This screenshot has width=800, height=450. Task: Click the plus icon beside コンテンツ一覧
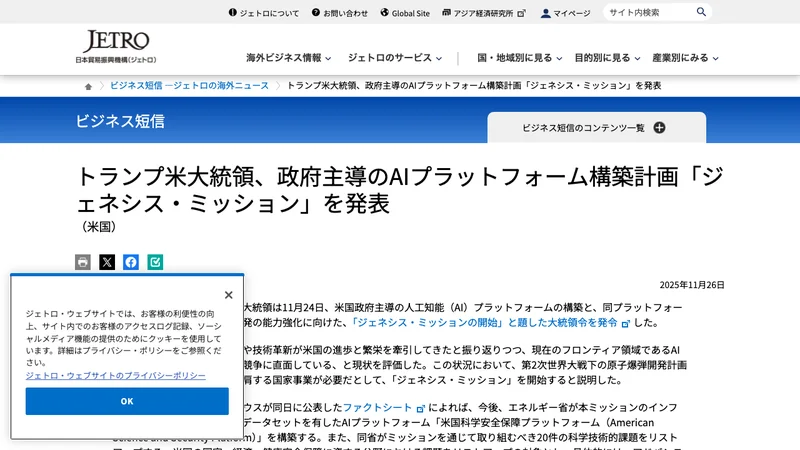659,128
